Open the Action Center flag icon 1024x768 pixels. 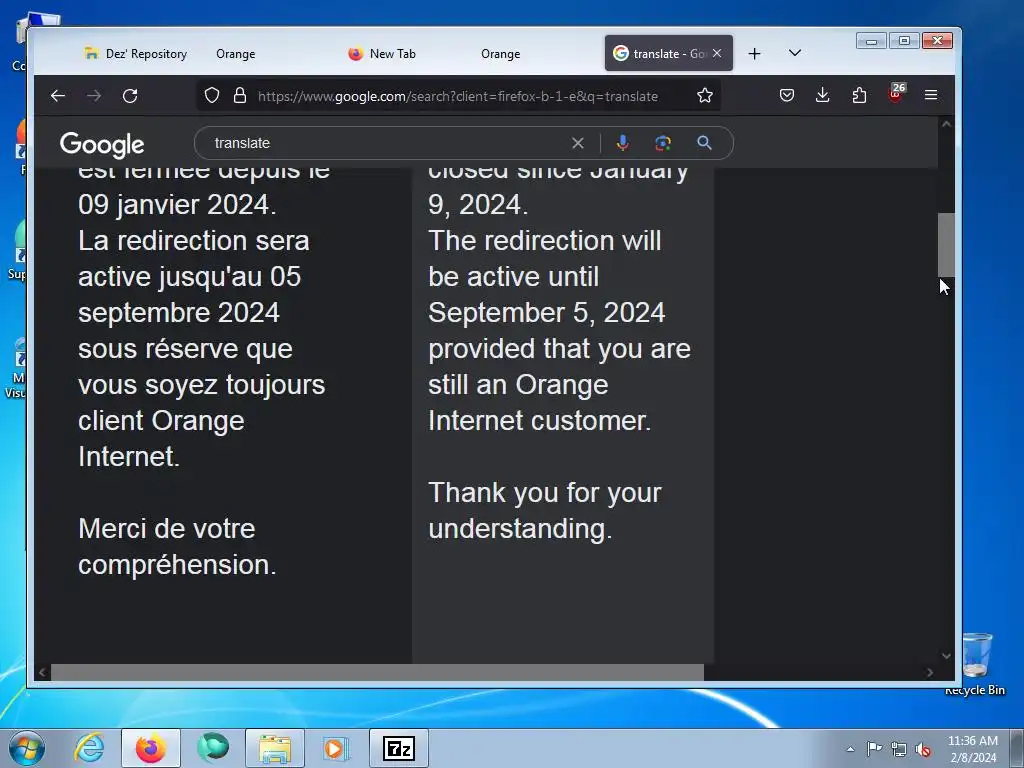tap(874, 749)
